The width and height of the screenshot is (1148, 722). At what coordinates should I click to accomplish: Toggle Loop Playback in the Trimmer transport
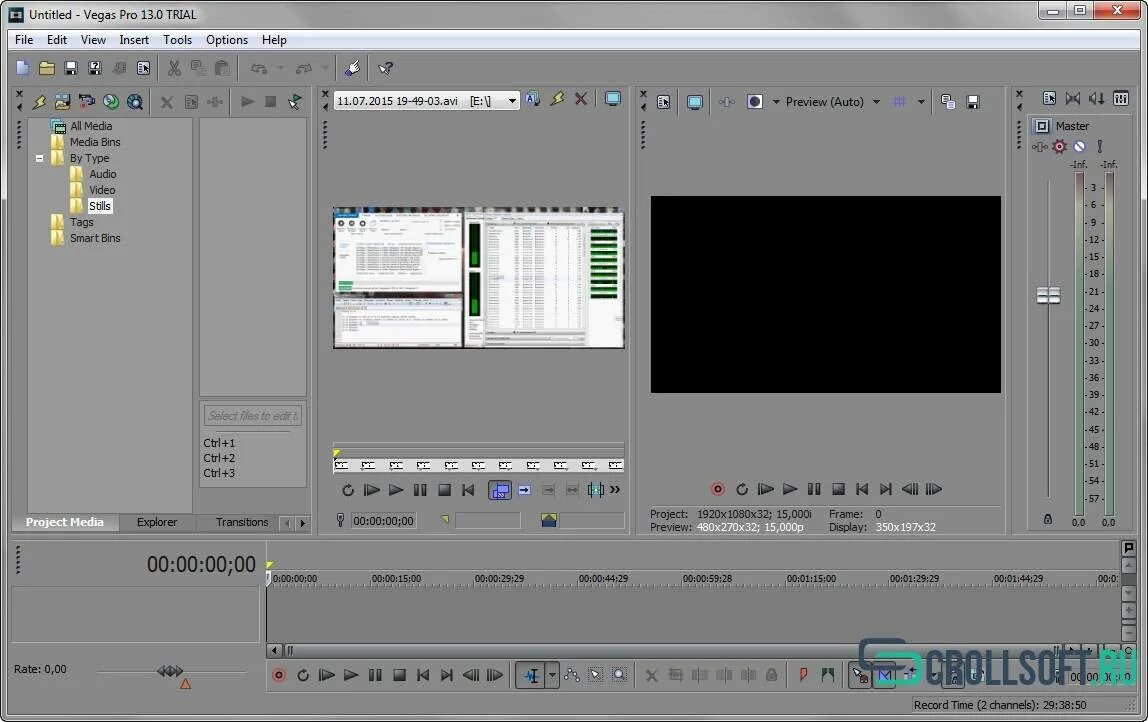[x=348, y=490]
